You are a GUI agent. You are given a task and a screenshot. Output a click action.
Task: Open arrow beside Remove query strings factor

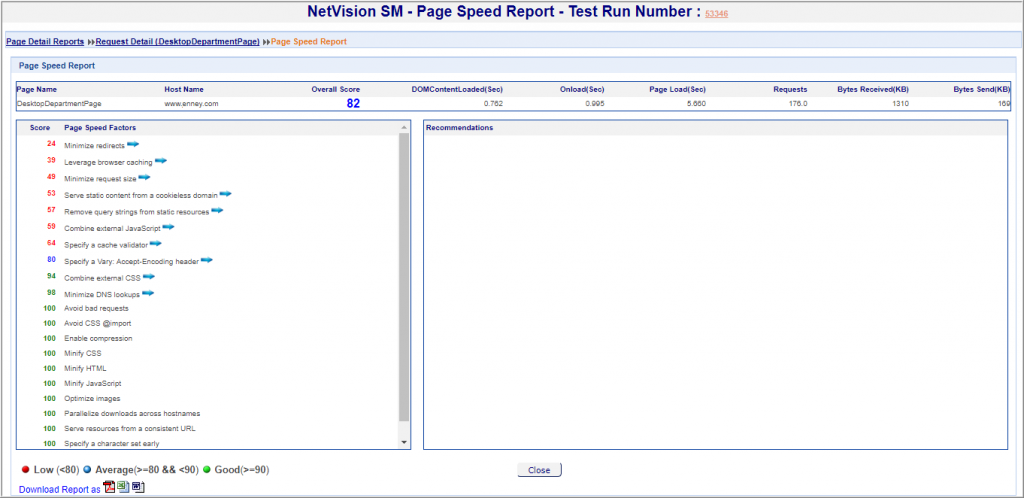(x=217, y=211)
